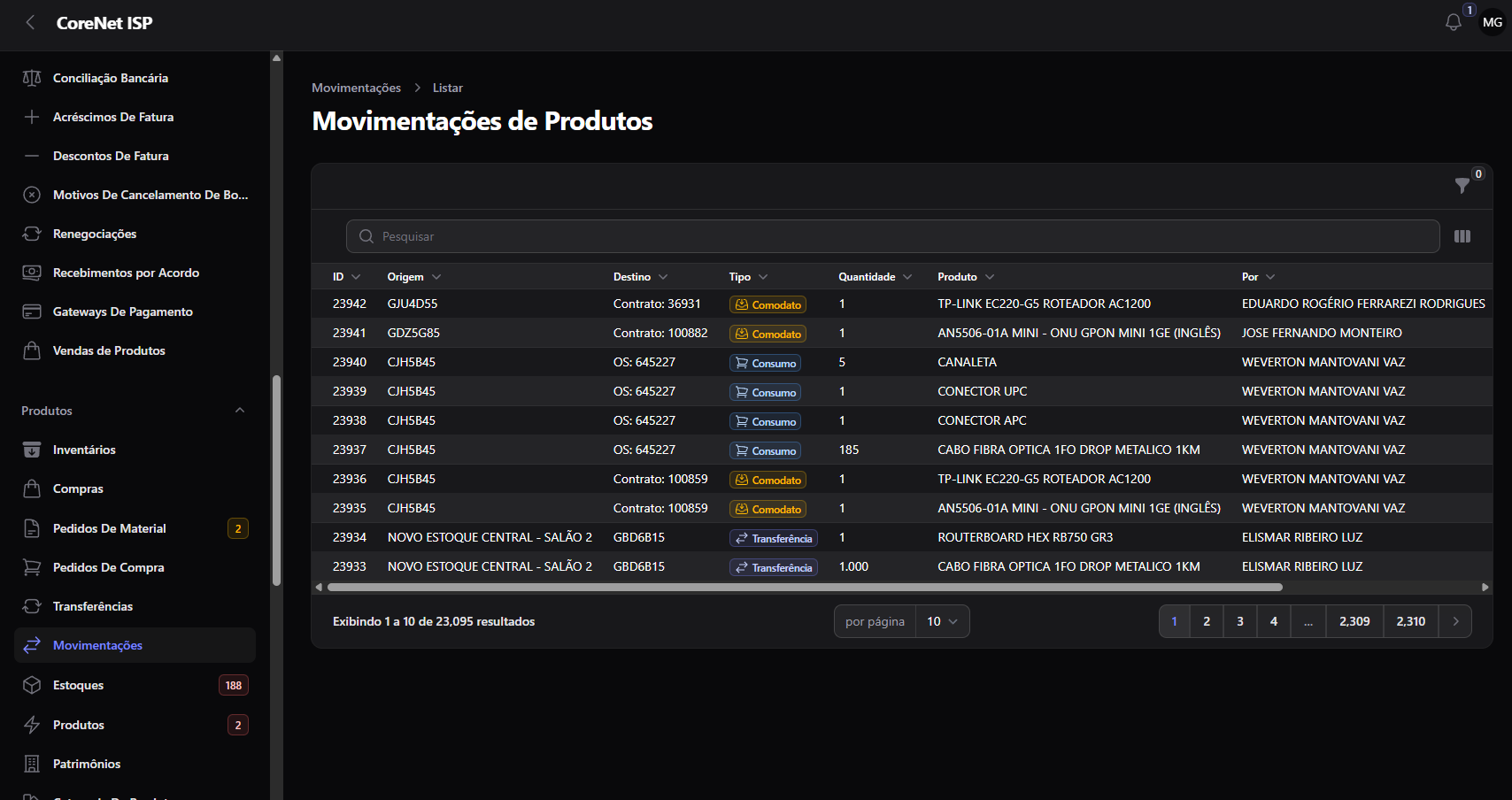Screen dimensions: 1512x800
Task: Click the Patrimônios building icon
Action: pos(32,764)
